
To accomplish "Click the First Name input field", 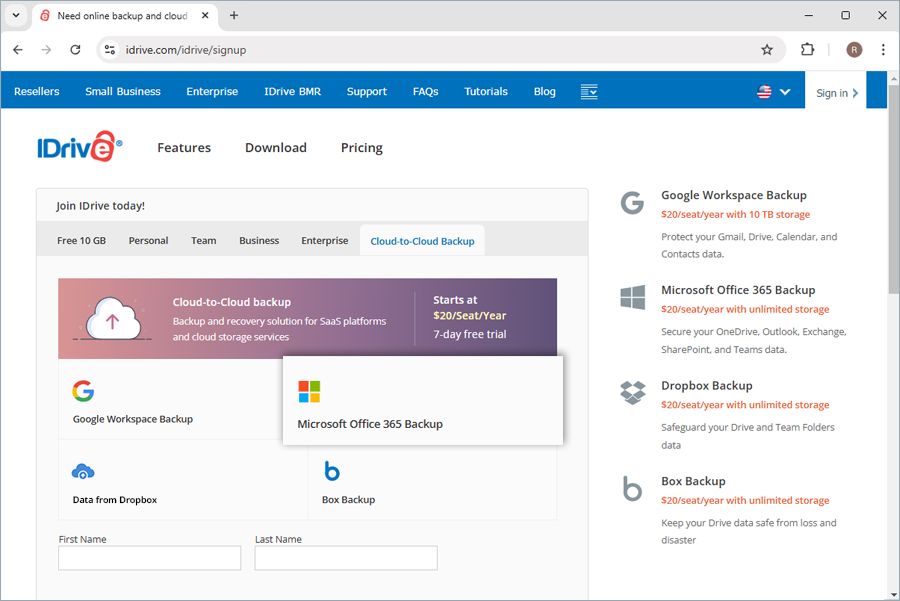I will [149, 558].
